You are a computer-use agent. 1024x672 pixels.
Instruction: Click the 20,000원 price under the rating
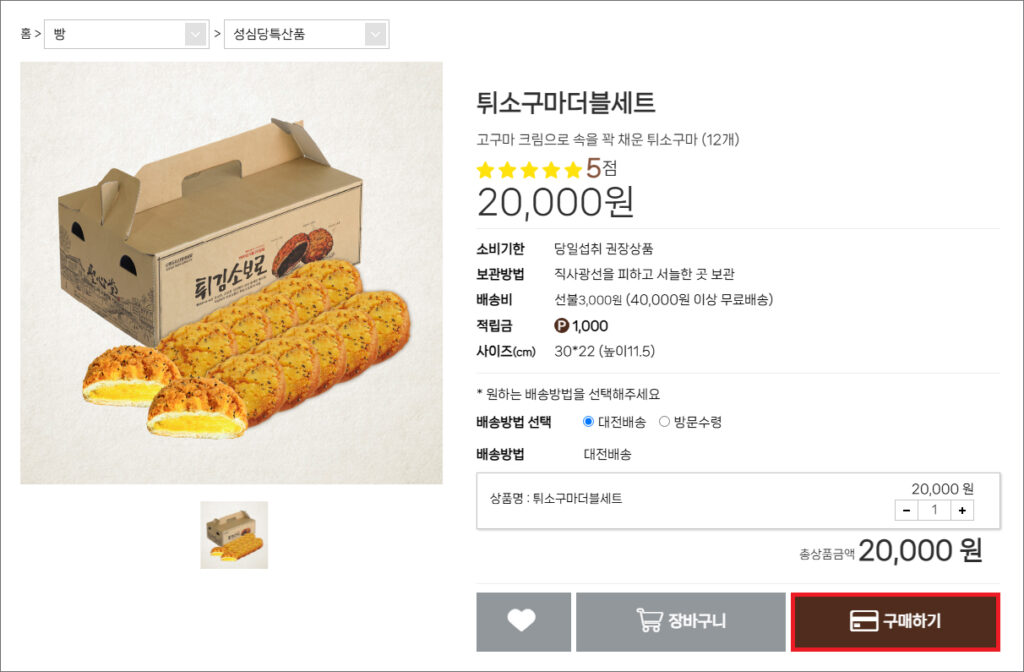[x=555, y=203]
